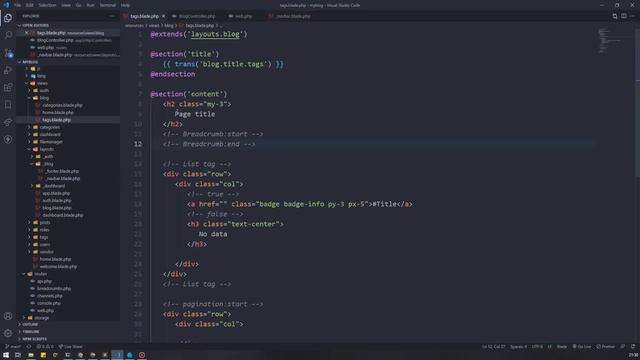640x360 pixels.
Task: Expand the Outline section
Action: [68, 324]
